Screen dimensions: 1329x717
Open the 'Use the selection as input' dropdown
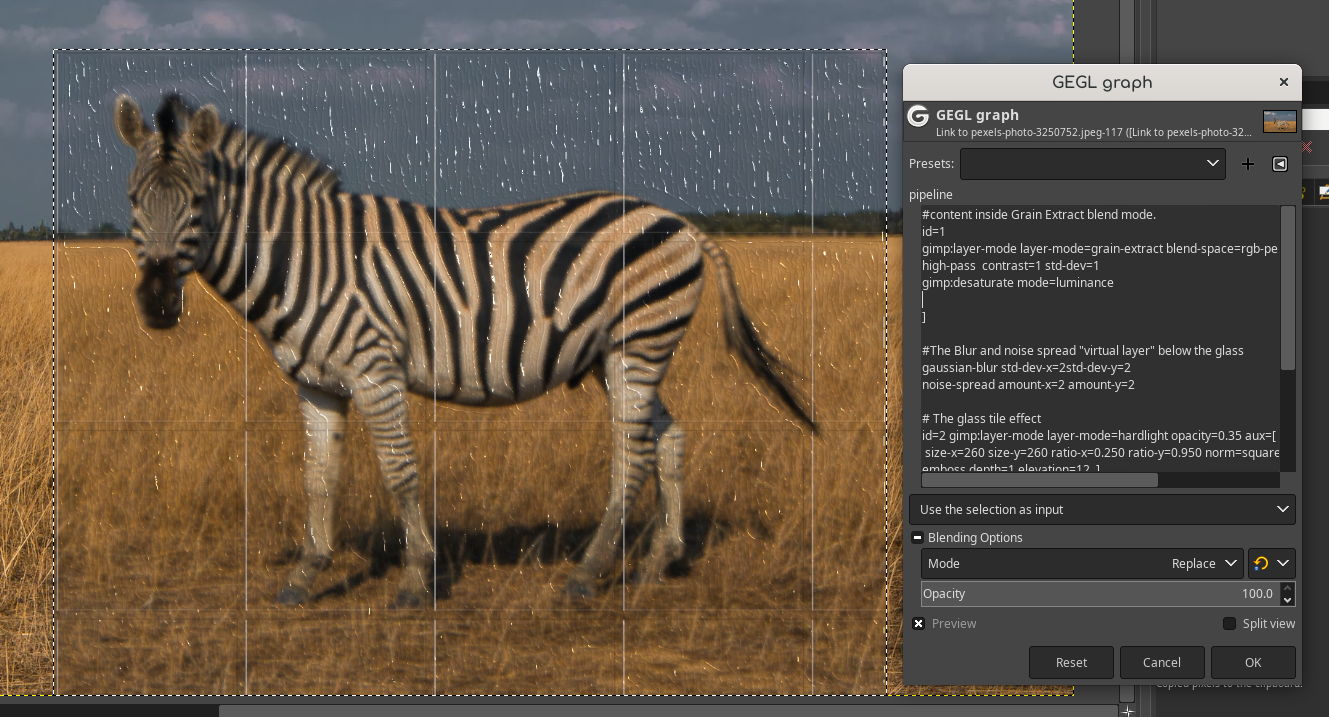pos(1102,509)
